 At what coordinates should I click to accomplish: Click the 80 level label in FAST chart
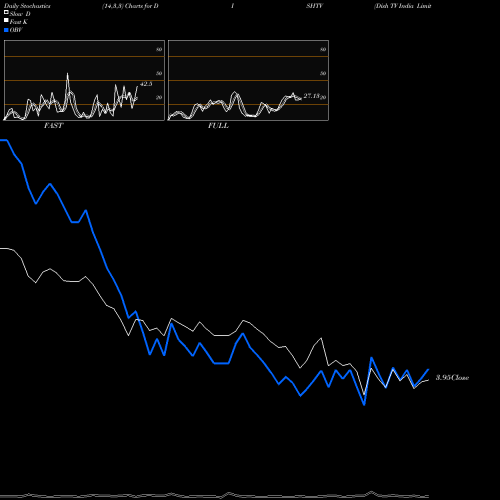pyautogui.click(x=159, y=49)
